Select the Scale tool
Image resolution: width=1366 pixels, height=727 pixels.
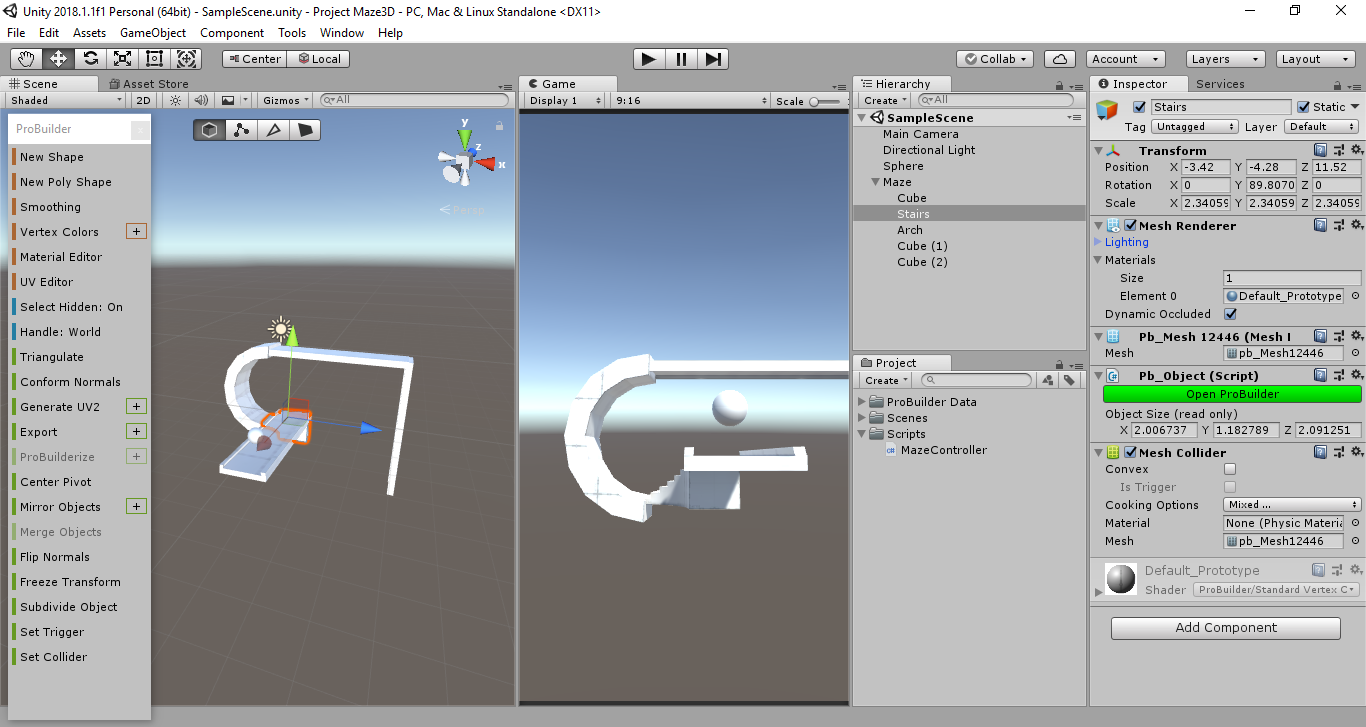tap(122, 59)
